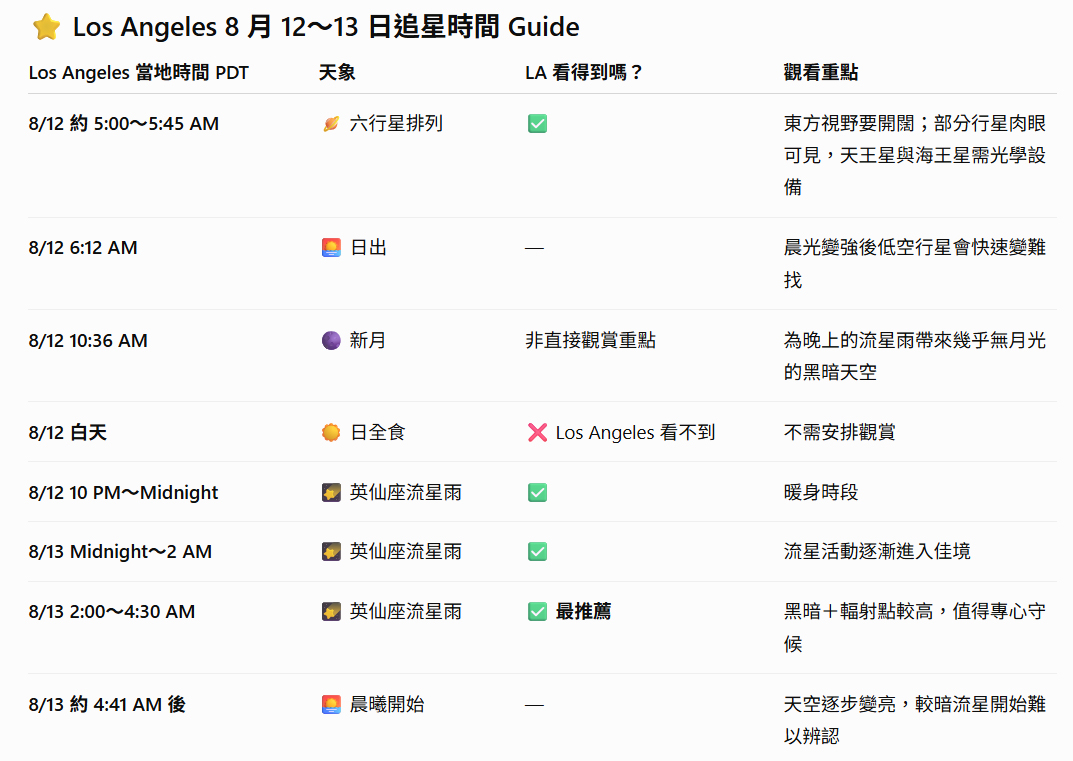Click the Los Angeles 當地時間 PDT header
The image size is (1073, 761).
138,73
